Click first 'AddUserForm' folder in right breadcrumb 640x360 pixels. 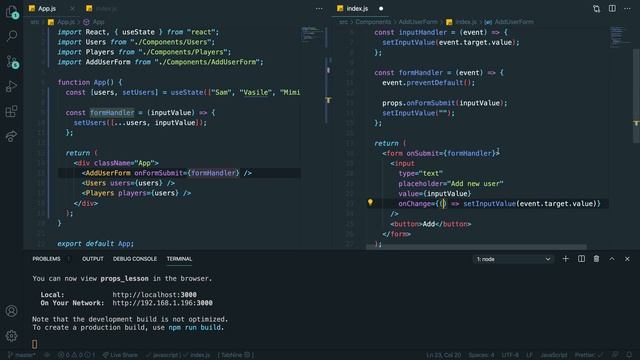coord(418,22)
